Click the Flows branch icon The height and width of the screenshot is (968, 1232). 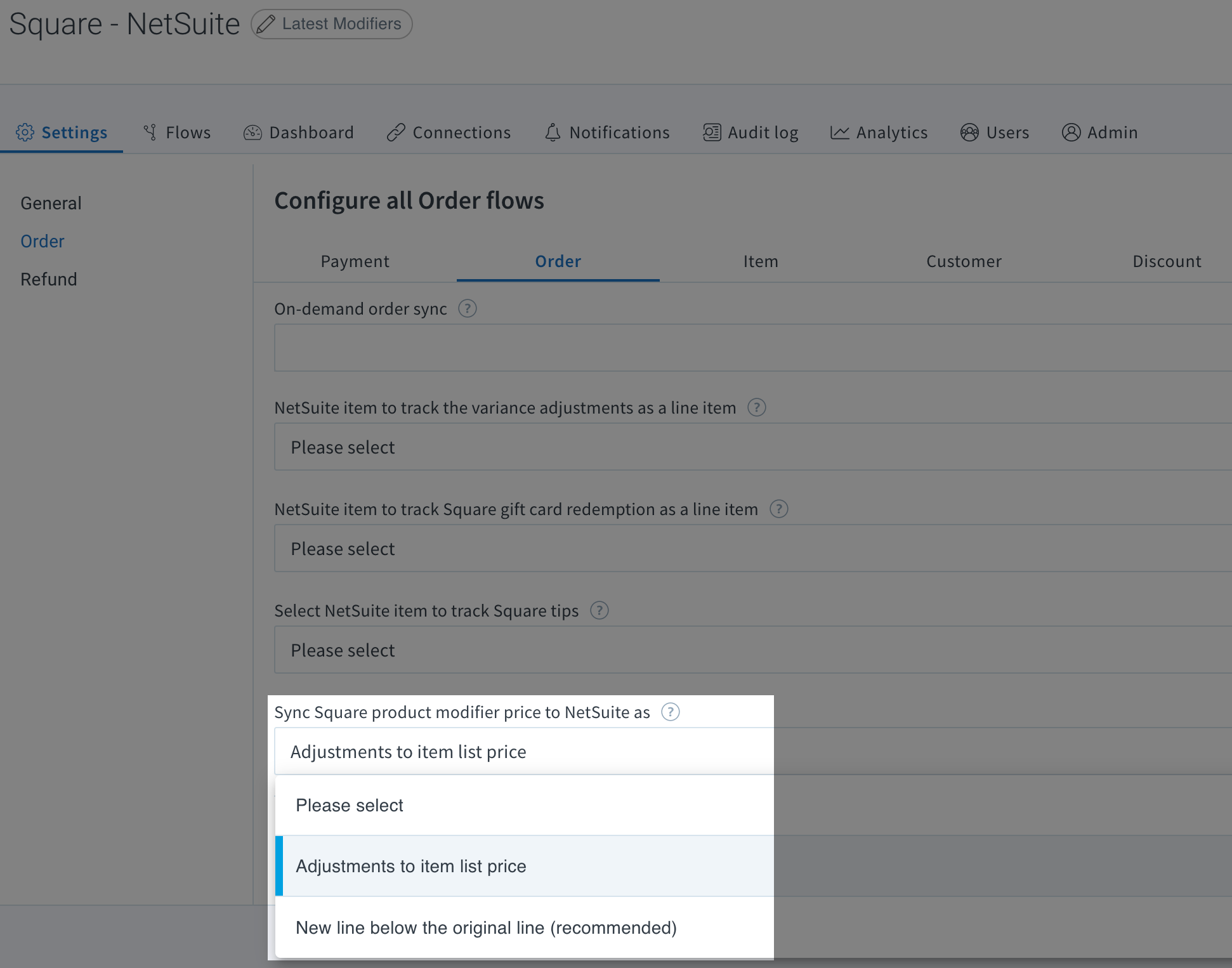[150, 133]
